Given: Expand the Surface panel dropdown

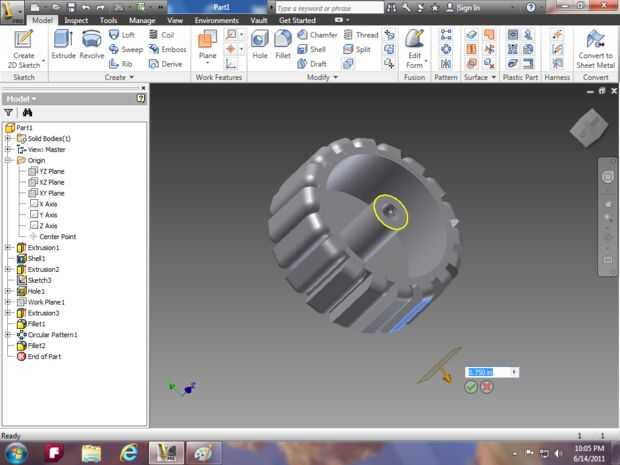Looking at the screenshot, I should pyautogui.click(x=480, y=77).
